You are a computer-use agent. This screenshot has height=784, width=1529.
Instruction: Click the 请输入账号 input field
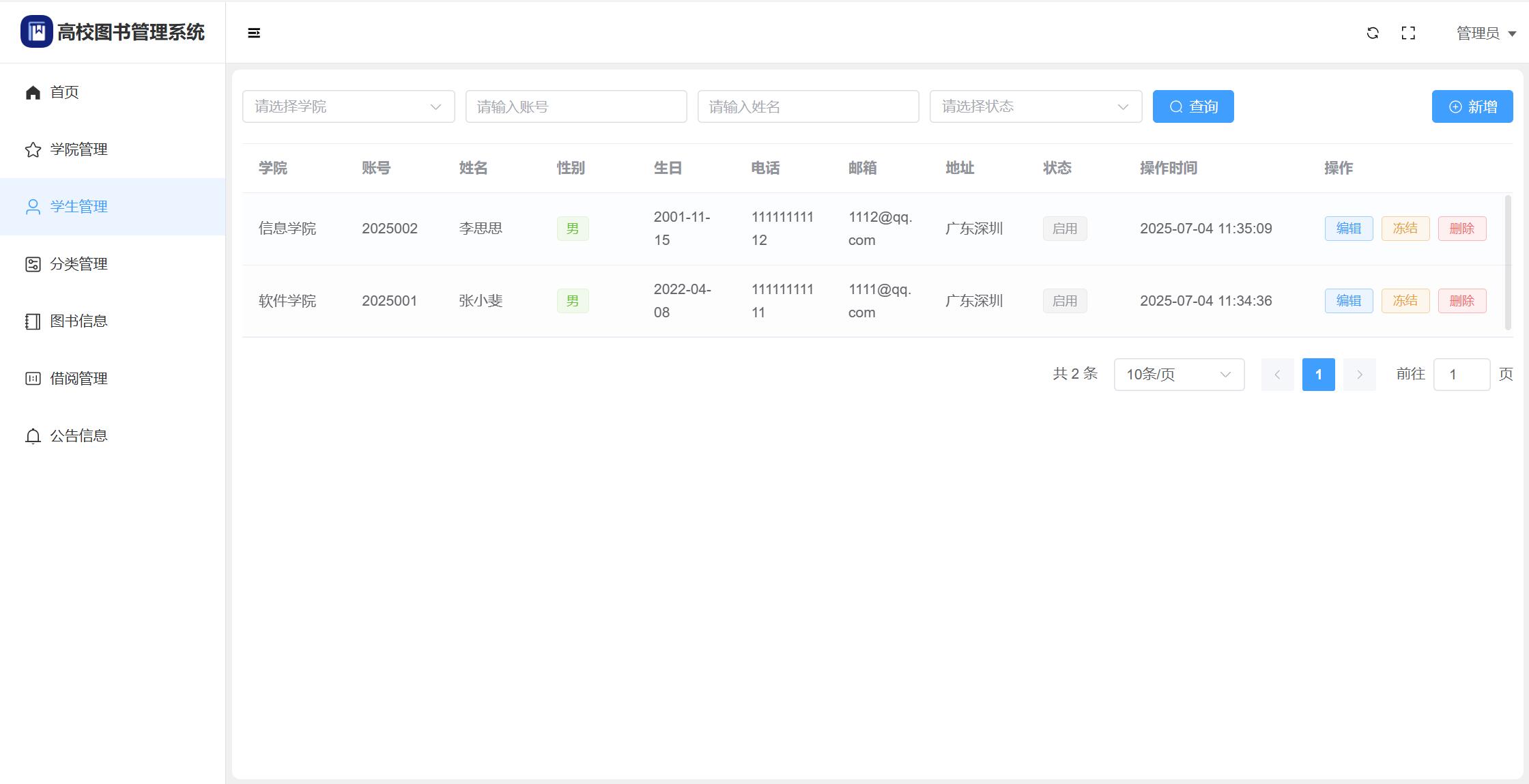click(x=575, y=106)
